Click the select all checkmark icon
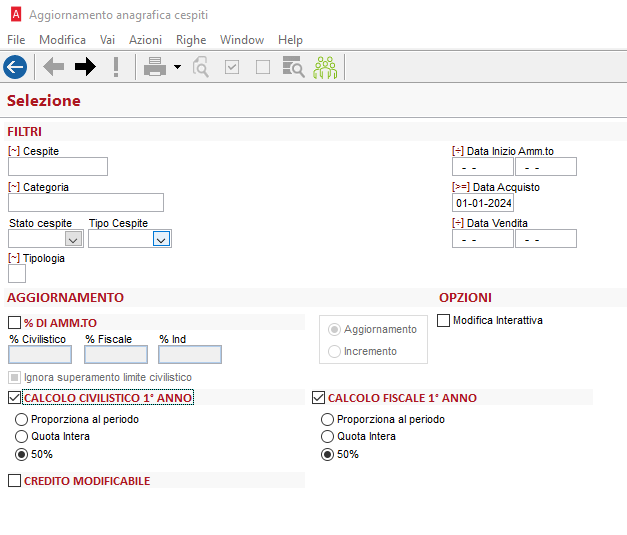The image size is (627, 535). [x=232, y=67]
